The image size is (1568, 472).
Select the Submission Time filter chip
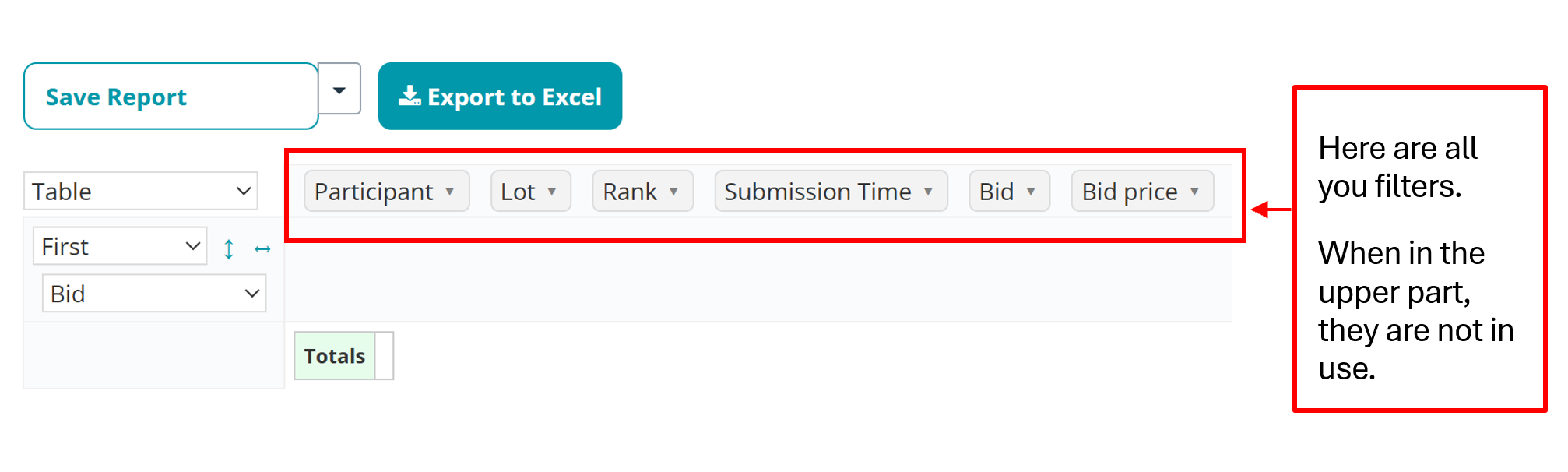tap(817, 192)
